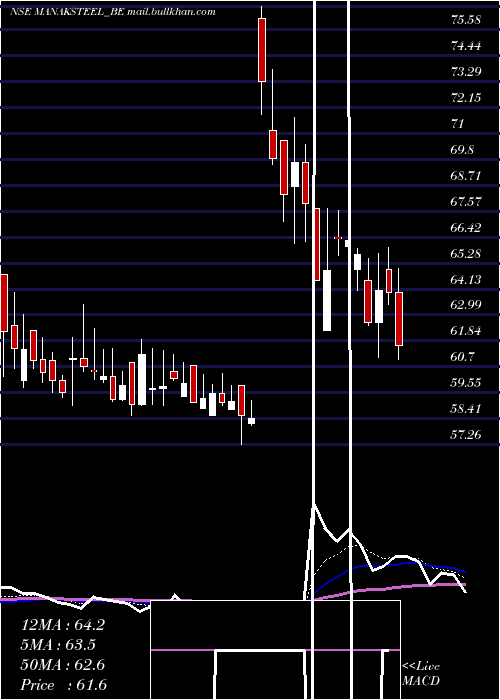This screenshot has height=700, width=500.
Task: Click the 60.7 price axis label
Action: click(462, 356)
